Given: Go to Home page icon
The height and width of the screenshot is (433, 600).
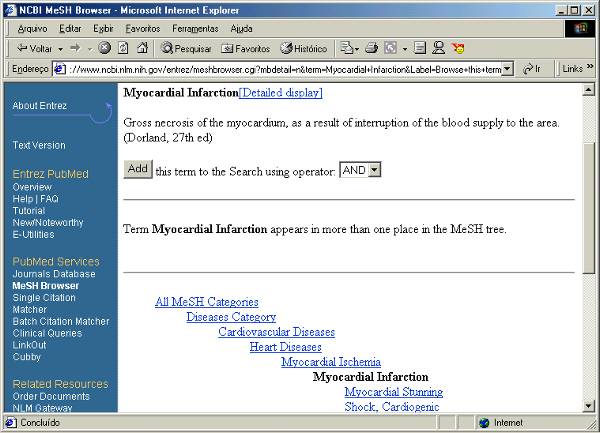Looking at the screenshot, I should [x=142, y=48].
